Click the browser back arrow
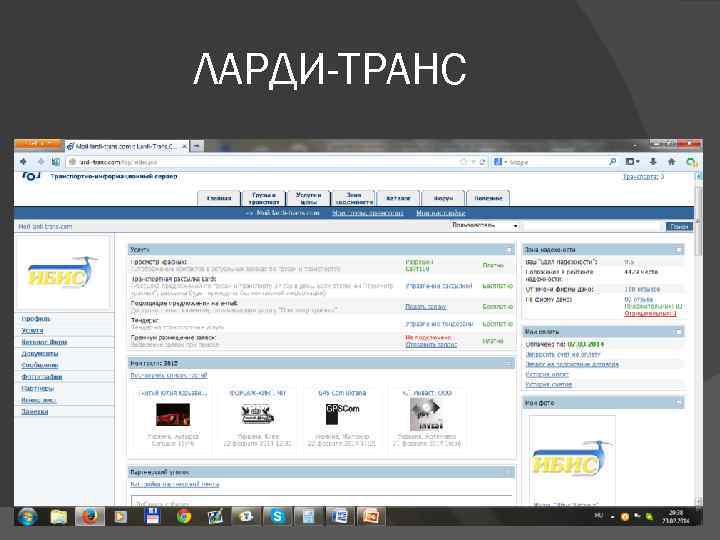This screenshot has height=540, width=720. pos(23,162)
